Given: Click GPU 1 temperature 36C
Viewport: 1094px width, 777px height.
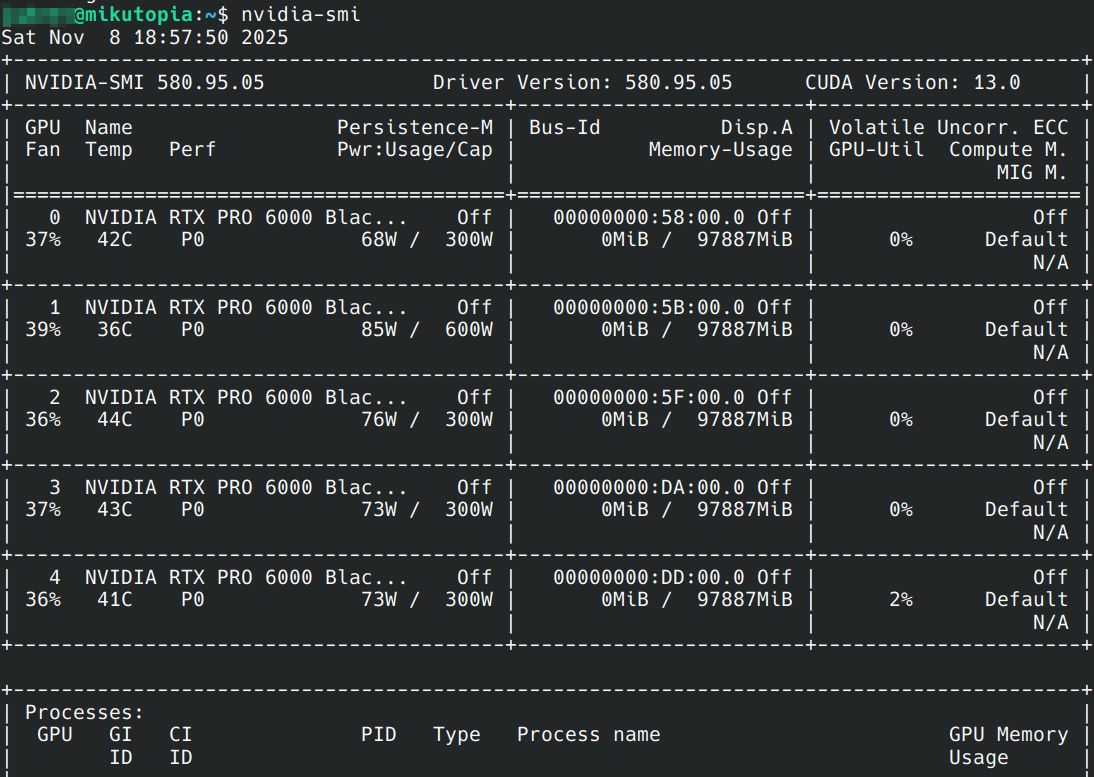Looking at the screenshot, I should click(x=114, y=330).
